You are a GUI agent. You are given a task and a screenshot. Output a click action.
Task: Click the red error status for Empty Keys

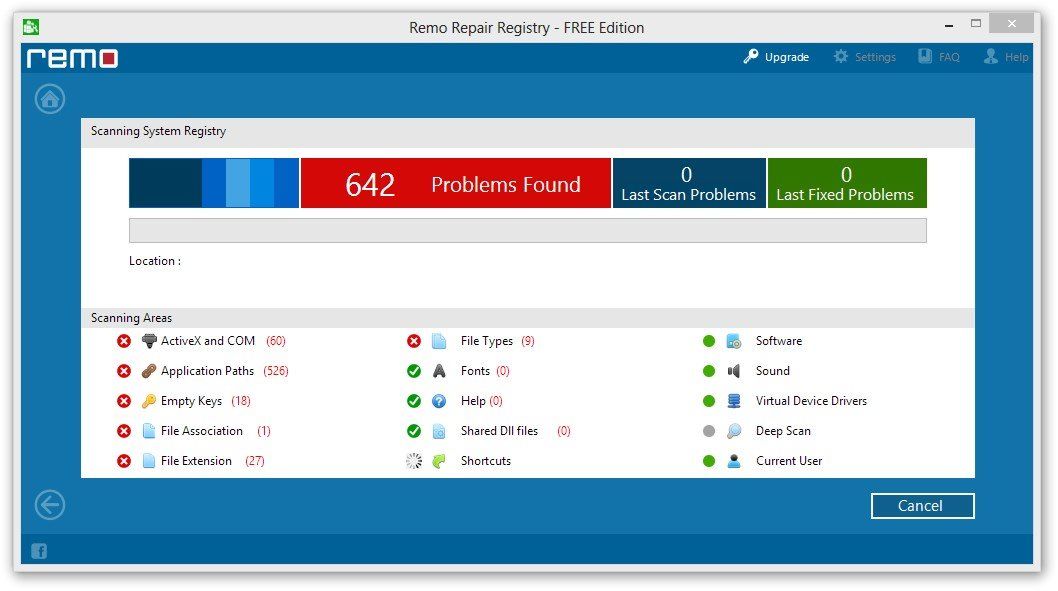[124, 401]
